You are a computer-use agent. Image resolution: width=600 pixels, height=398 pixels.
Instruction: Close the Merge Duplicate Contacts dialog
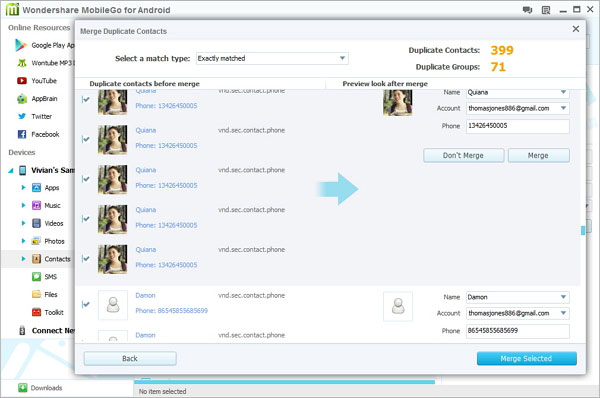click(576, 29)
